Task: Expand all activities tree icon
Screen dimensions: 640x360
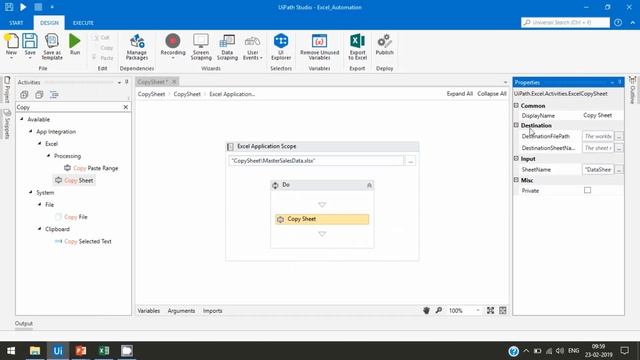Action: coord(24,95)
